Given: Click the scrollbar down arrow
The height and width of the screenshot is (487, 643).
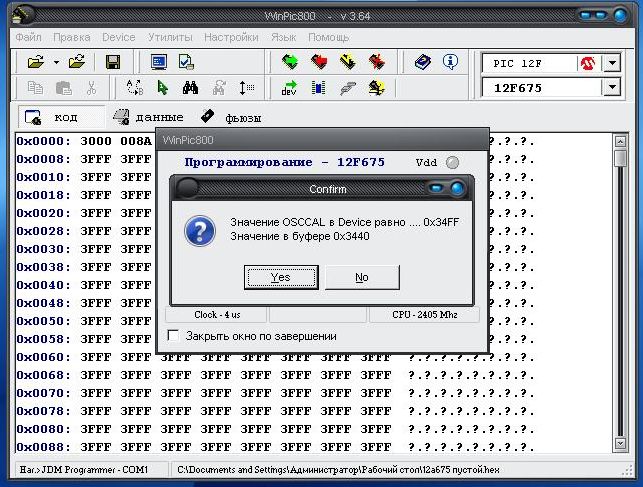Looking at the screenshot, I should pos(620,444).
